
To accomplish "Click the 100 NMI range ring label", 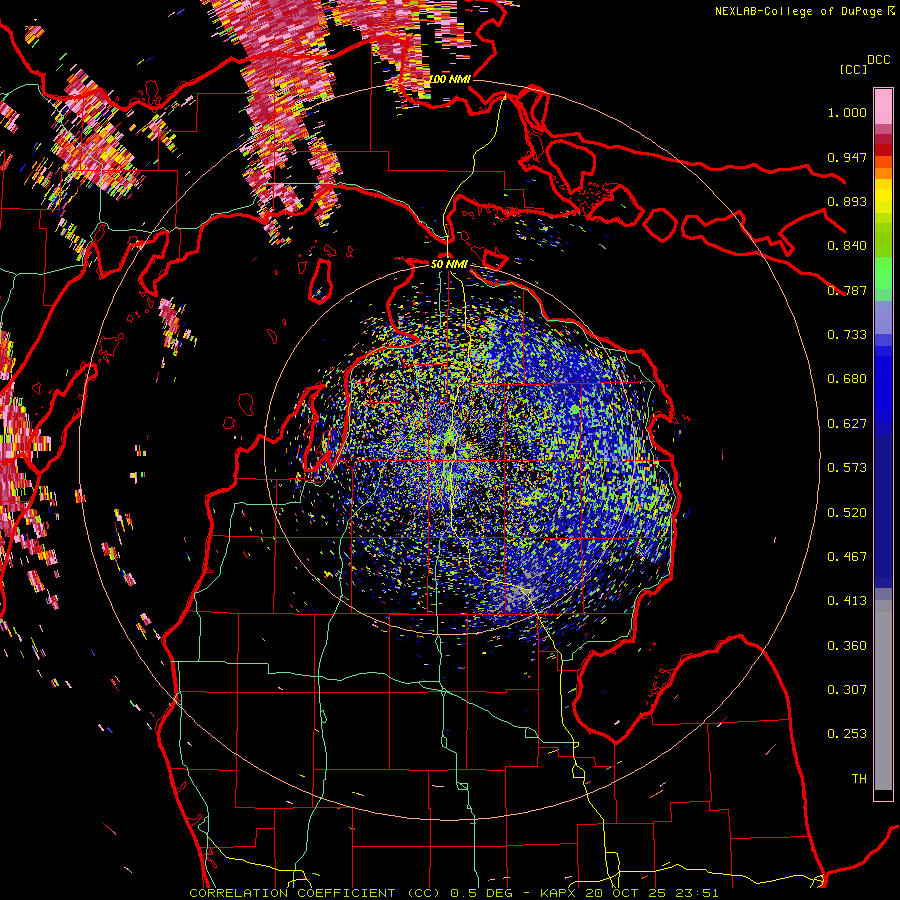I will pyautogui.click(x=449, y=79).
